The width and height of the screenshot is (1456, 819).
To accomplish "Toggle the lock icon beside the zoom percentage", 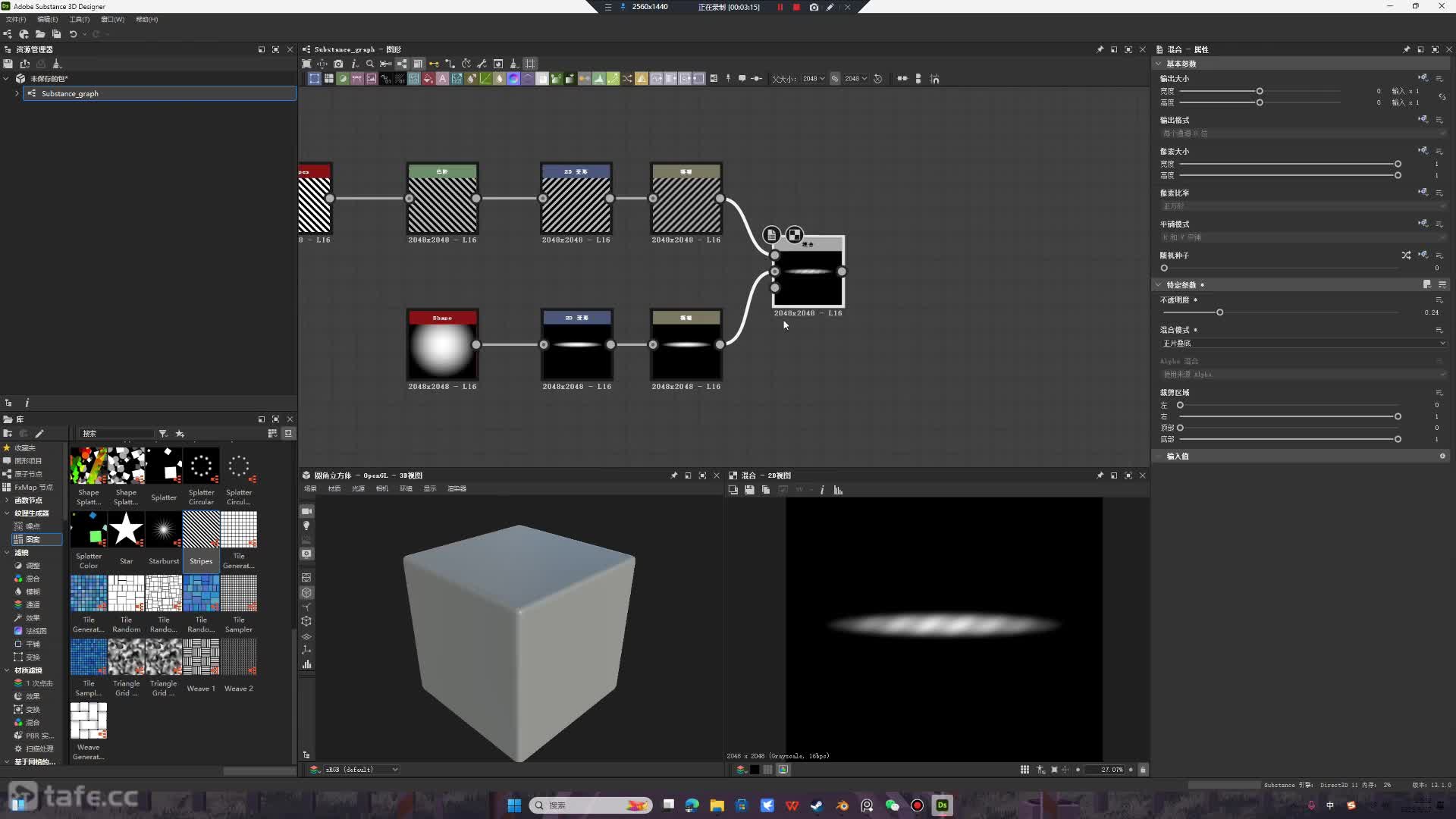I will (1143, 770).
